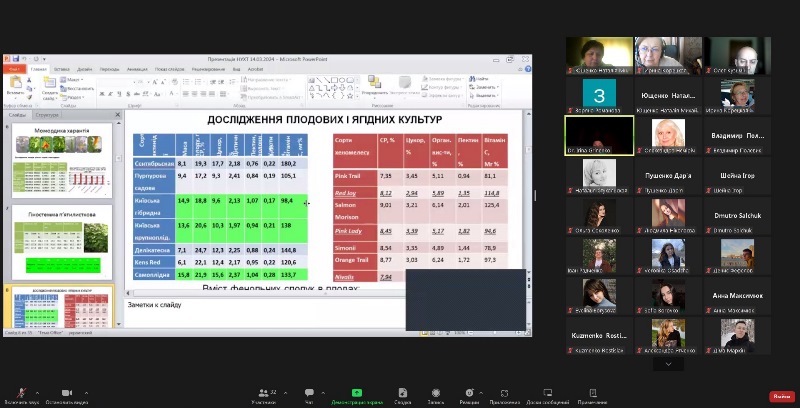Viewport: 800px width, 408px height.
Task: Toggle Italic formatting in ribbon
Action: pyautogui.click(x=110, y=94)
